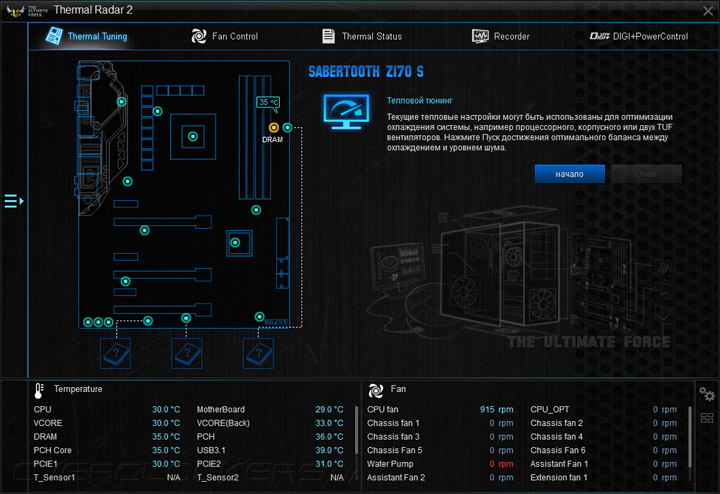Select the Thermal Tuning tab
Viewport: 720px width, 494px height.
click(x=86, y=36)
